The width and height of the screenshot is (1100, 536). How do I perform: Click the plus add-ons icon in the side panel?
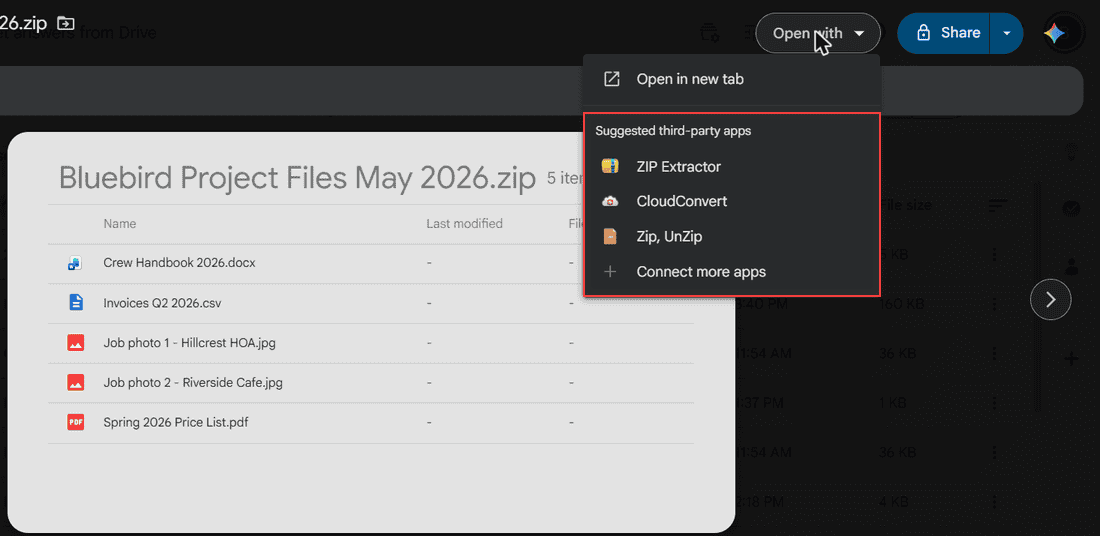click(1071, 360)
